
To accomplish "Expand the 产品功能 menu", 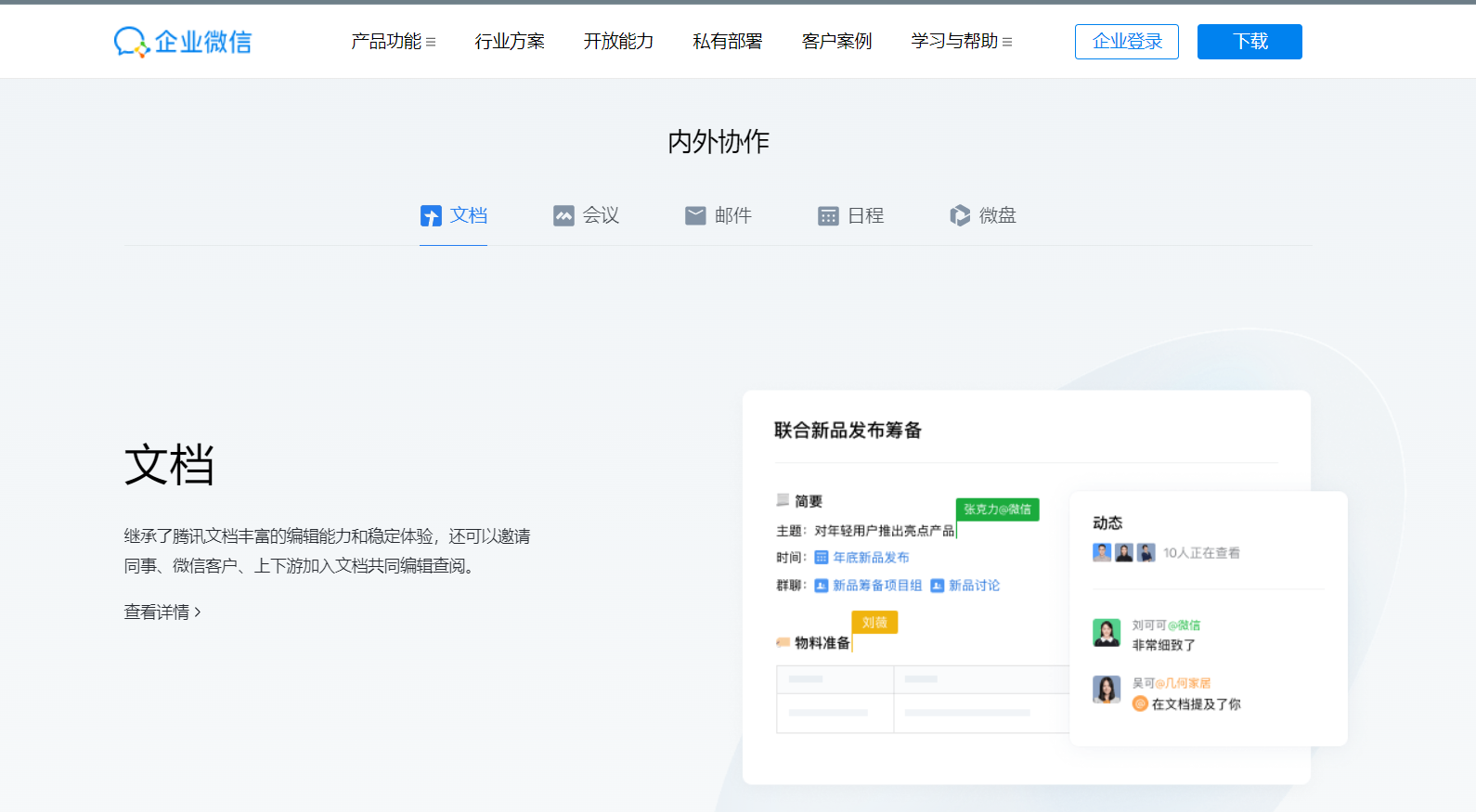I will click(394, 42).
